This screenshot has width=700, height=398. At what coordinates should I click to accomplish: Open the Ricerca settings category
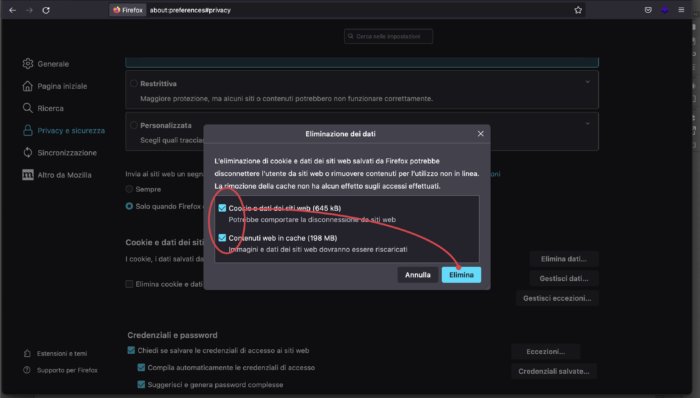pyautogui.click(x=50, y=108)
